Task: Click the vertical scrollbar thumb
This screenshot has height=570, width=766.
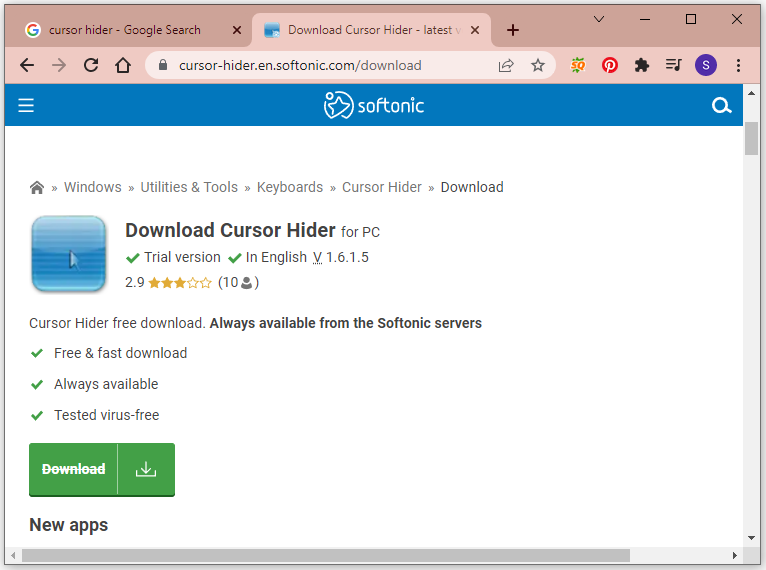Action: tap(751, 139)
